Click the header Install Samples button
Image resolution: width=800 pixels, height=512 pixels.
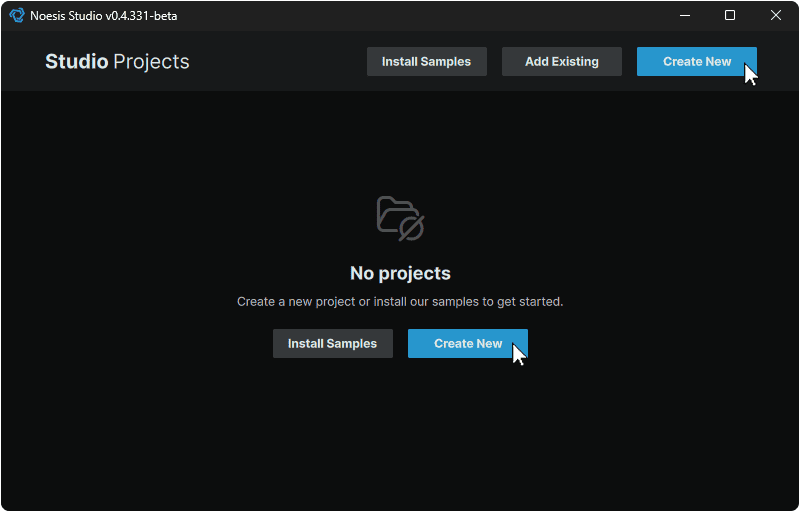427,62
